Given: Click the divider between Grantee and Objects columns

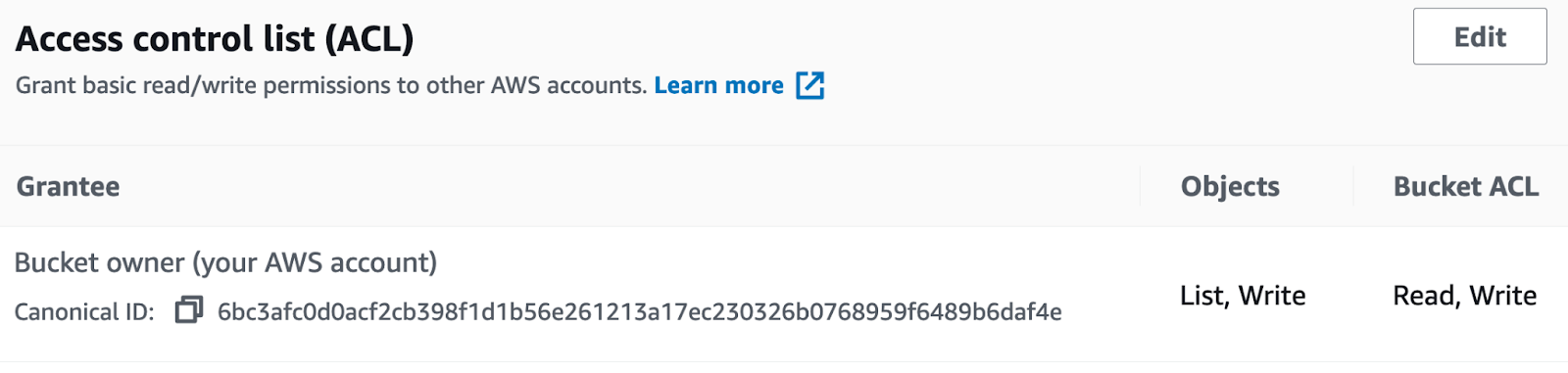Looking at the screenshot, I should (1140, 186).
